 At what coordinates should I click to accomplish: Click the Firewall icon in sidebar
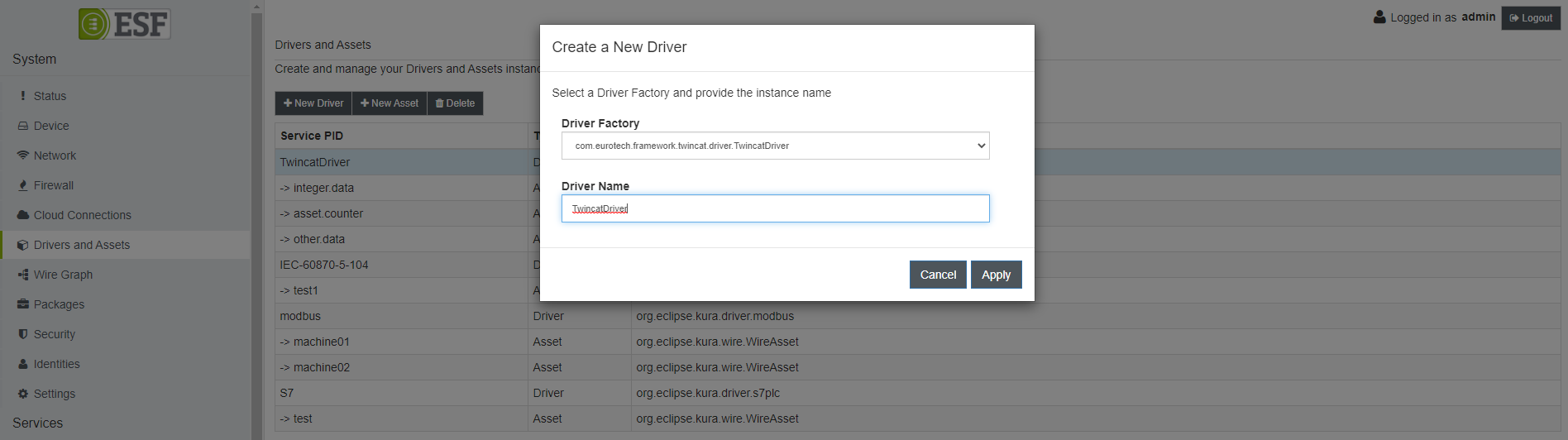[23, 185]
